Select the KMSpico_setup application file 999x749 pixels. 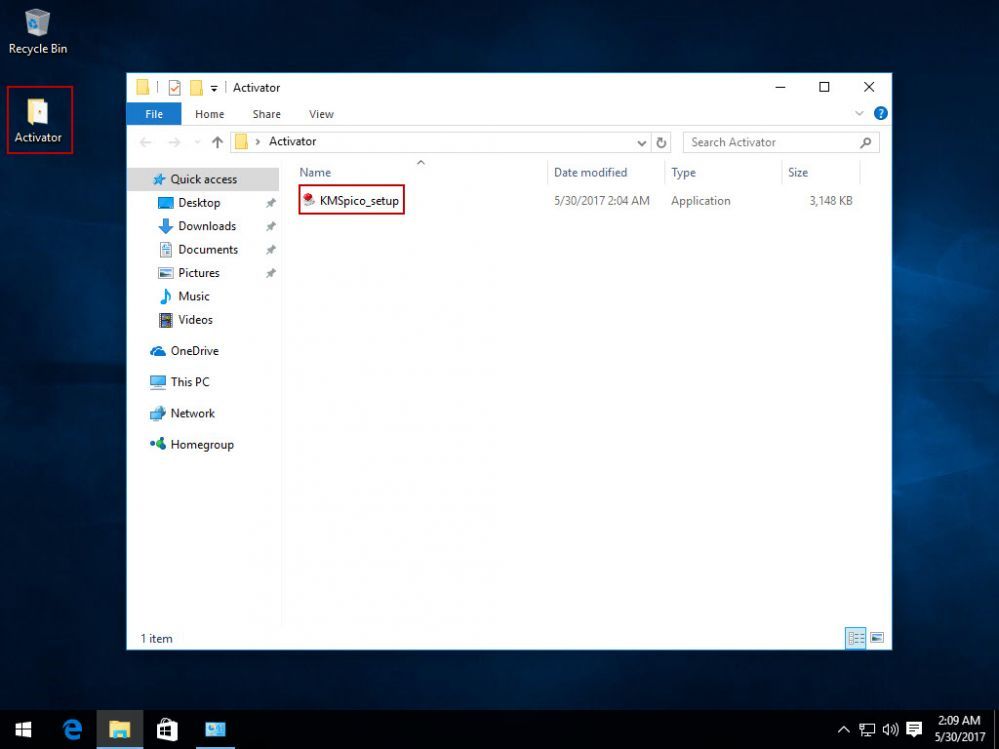352,201
